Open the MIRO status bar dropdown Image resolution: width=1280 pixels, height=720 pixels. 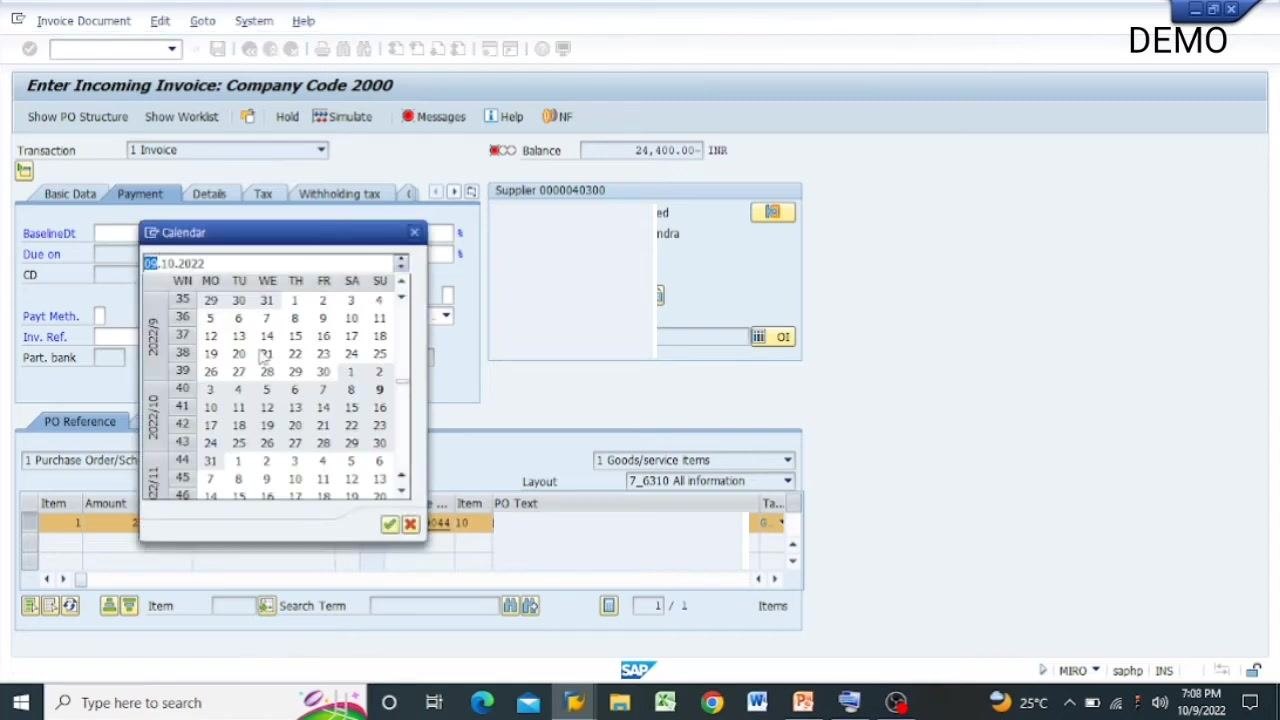[x=1096, y=670]
